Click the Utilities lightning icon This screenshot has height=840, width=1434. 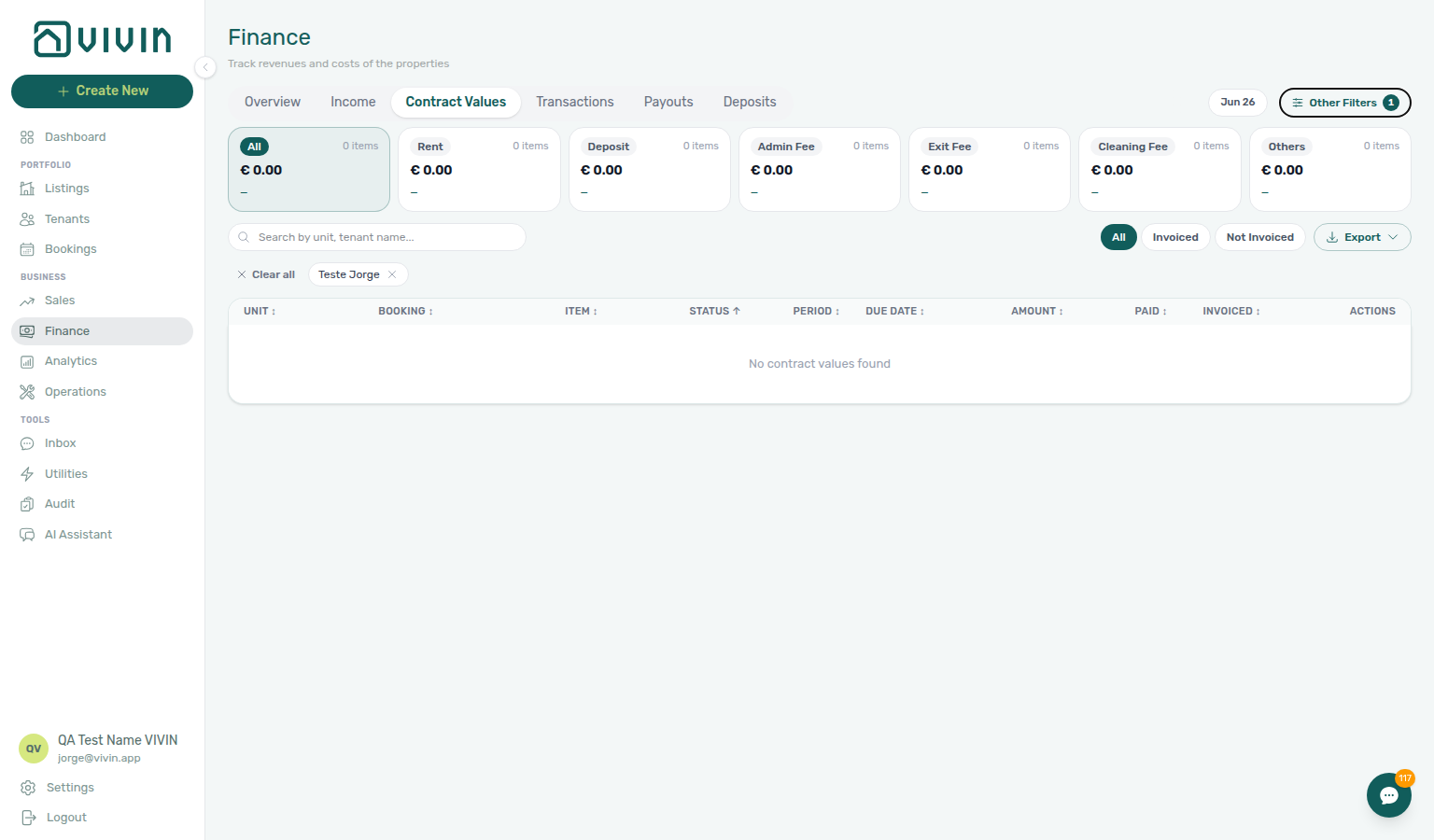pyautogui.click(x=27, y=474)
